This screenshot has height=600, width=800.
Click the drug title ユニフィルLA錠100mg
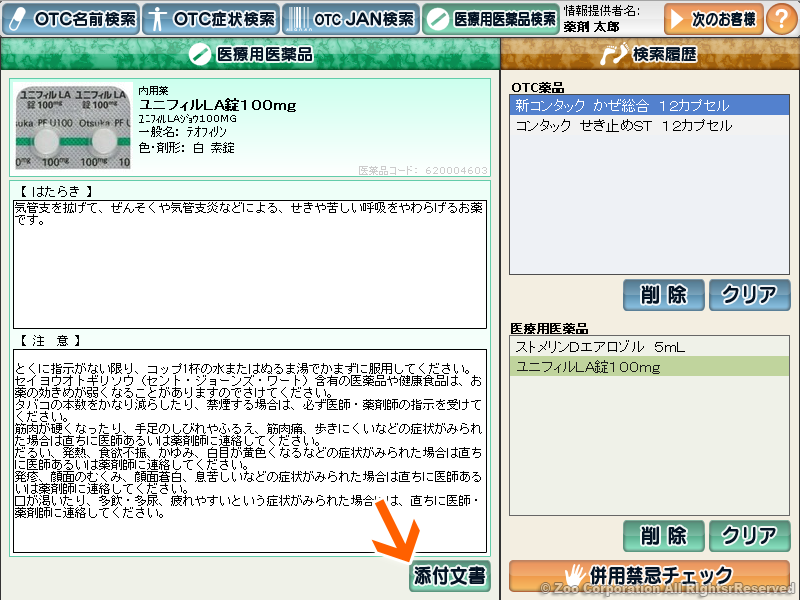click(217, 105)
